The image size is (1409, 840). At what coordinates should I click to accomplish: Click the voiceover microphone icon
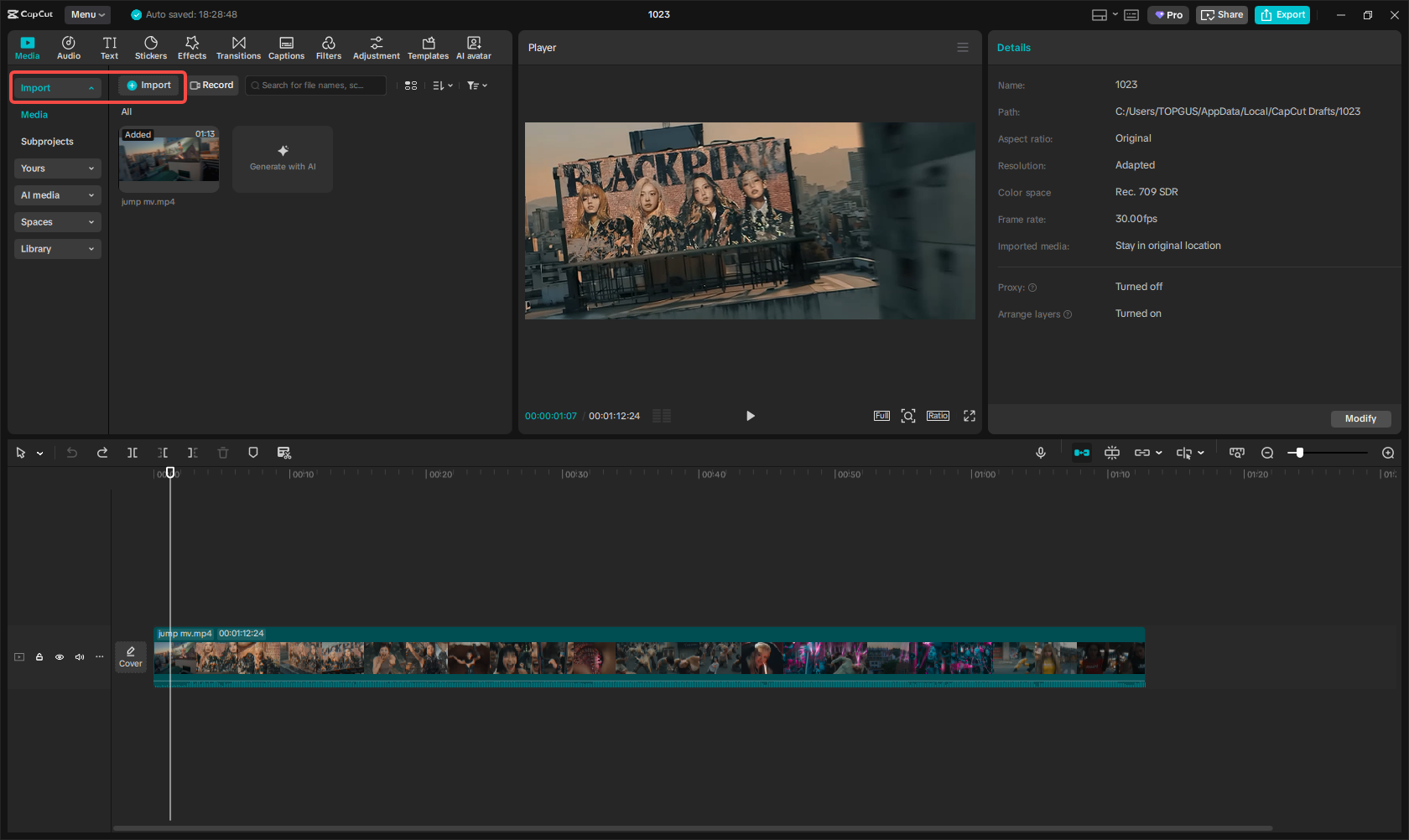[x=1040, y=453]
